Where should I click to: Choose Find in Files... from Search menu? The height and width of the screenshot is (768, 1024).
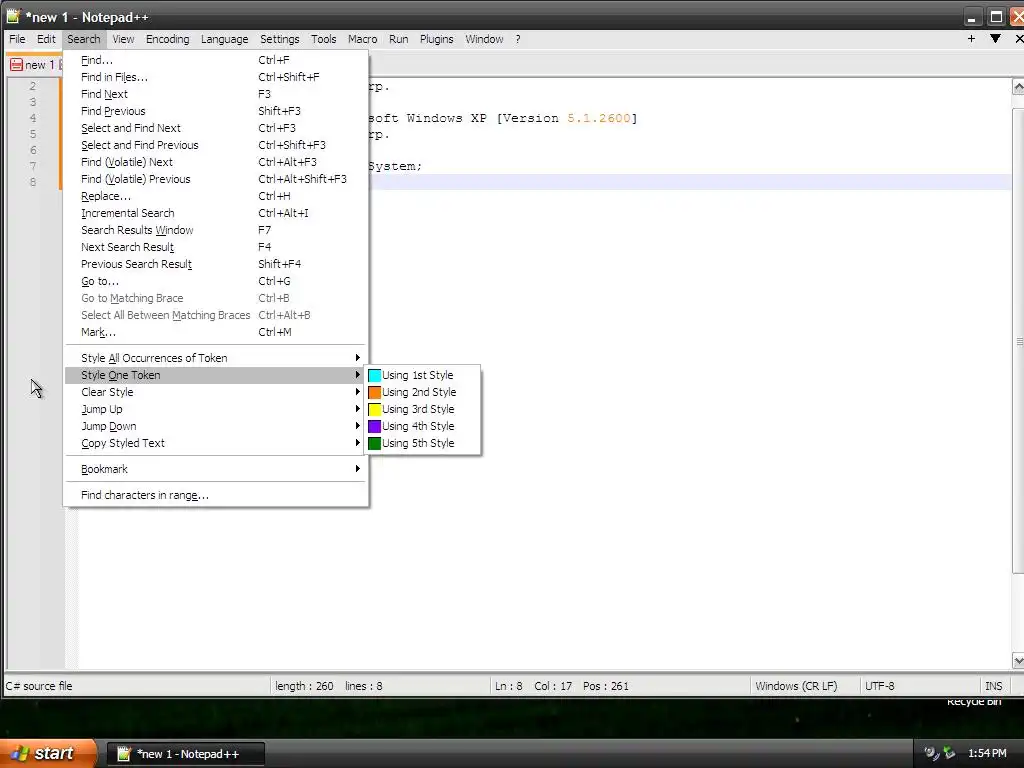216,77
